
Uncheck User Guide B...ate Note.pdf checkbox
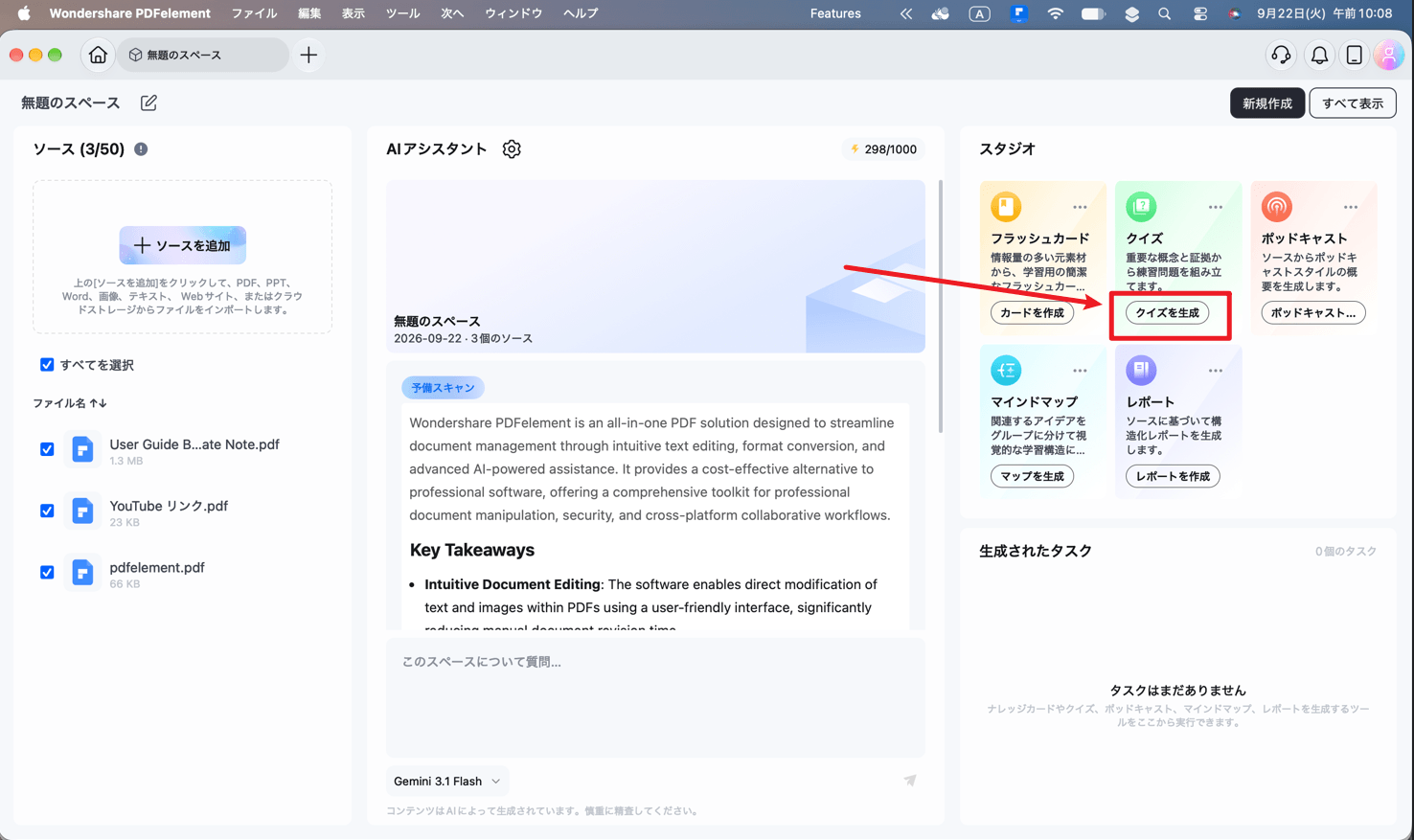click(x=47, y=449)
